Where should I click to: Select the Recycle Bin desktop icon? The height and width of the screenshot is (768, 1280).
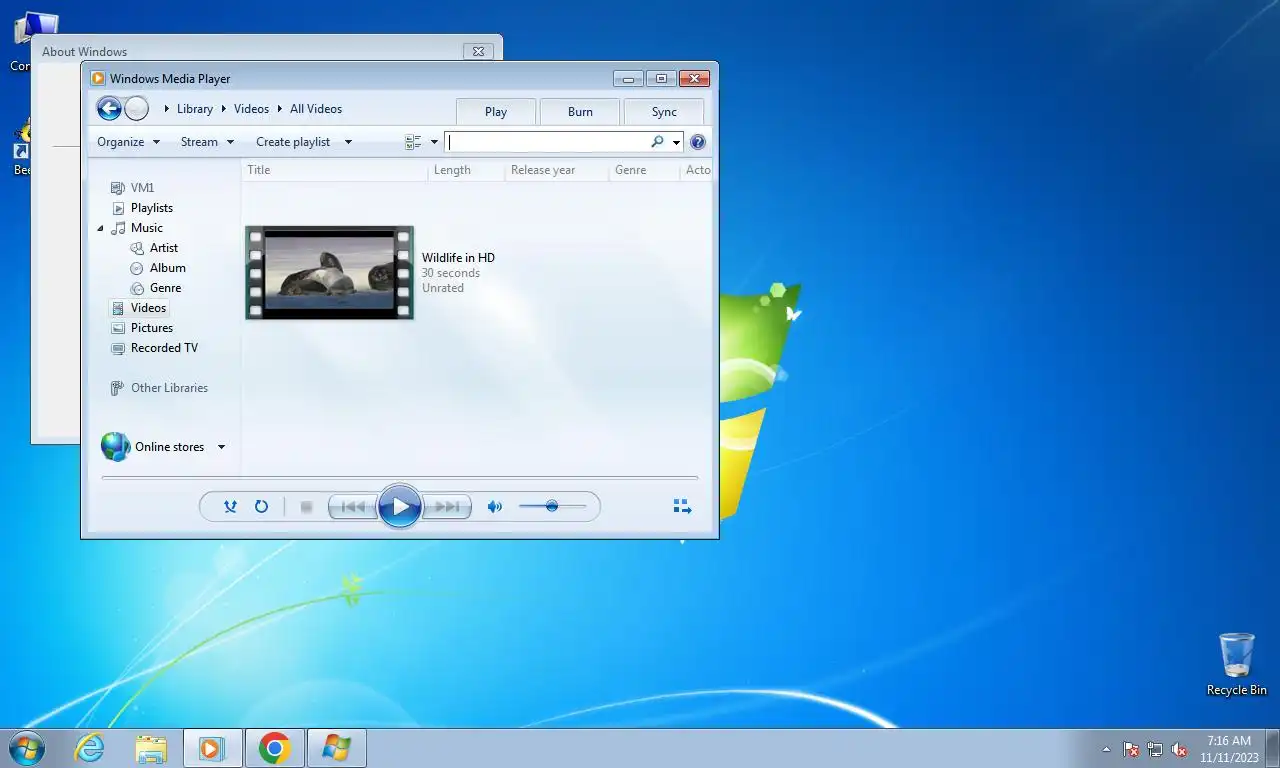[1237, 664]
